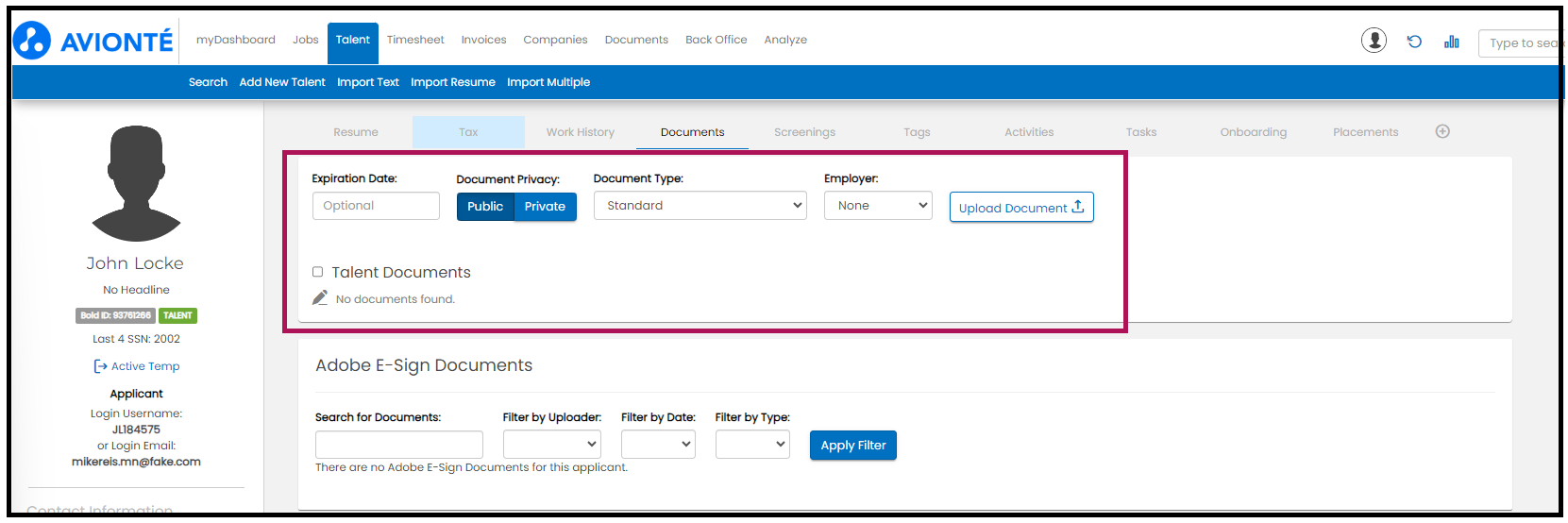Viewport: 1568px width, 523px height.
Task: Click the Apply Filter button
Action: [852, 446]
